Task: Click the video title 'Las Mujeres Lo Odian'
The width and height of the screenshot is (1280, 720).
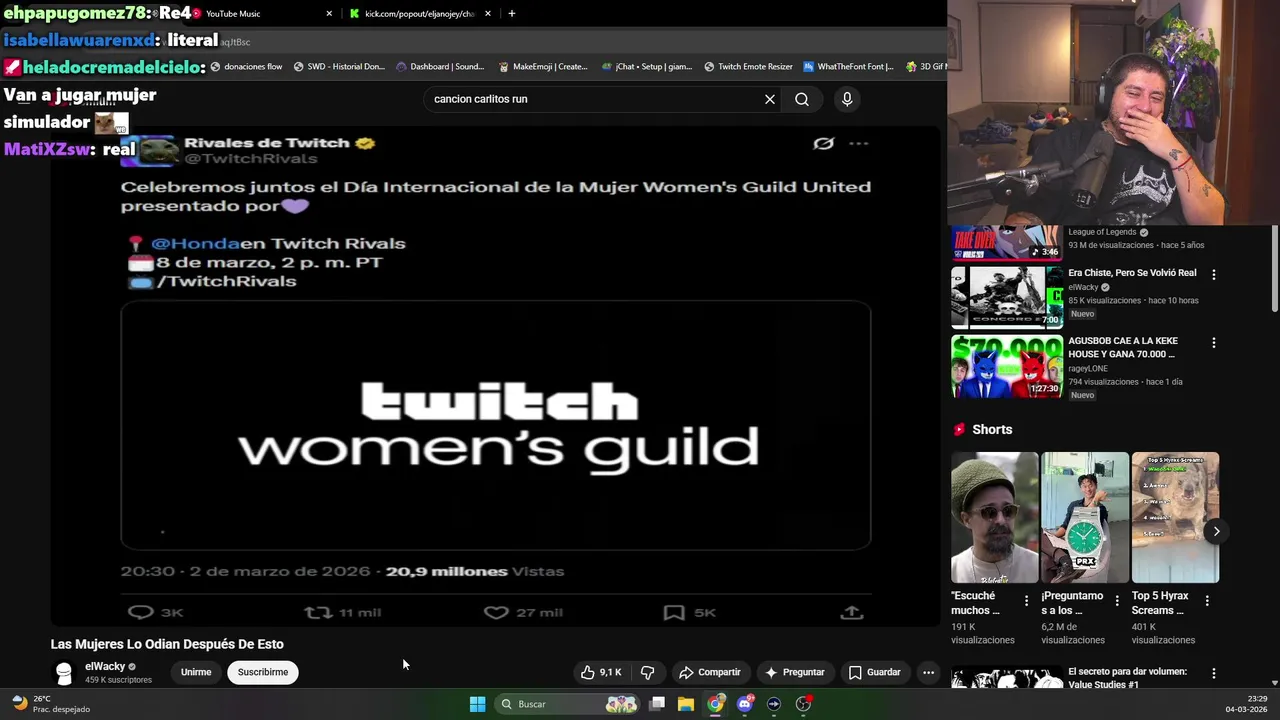Action: coord(167,644)
